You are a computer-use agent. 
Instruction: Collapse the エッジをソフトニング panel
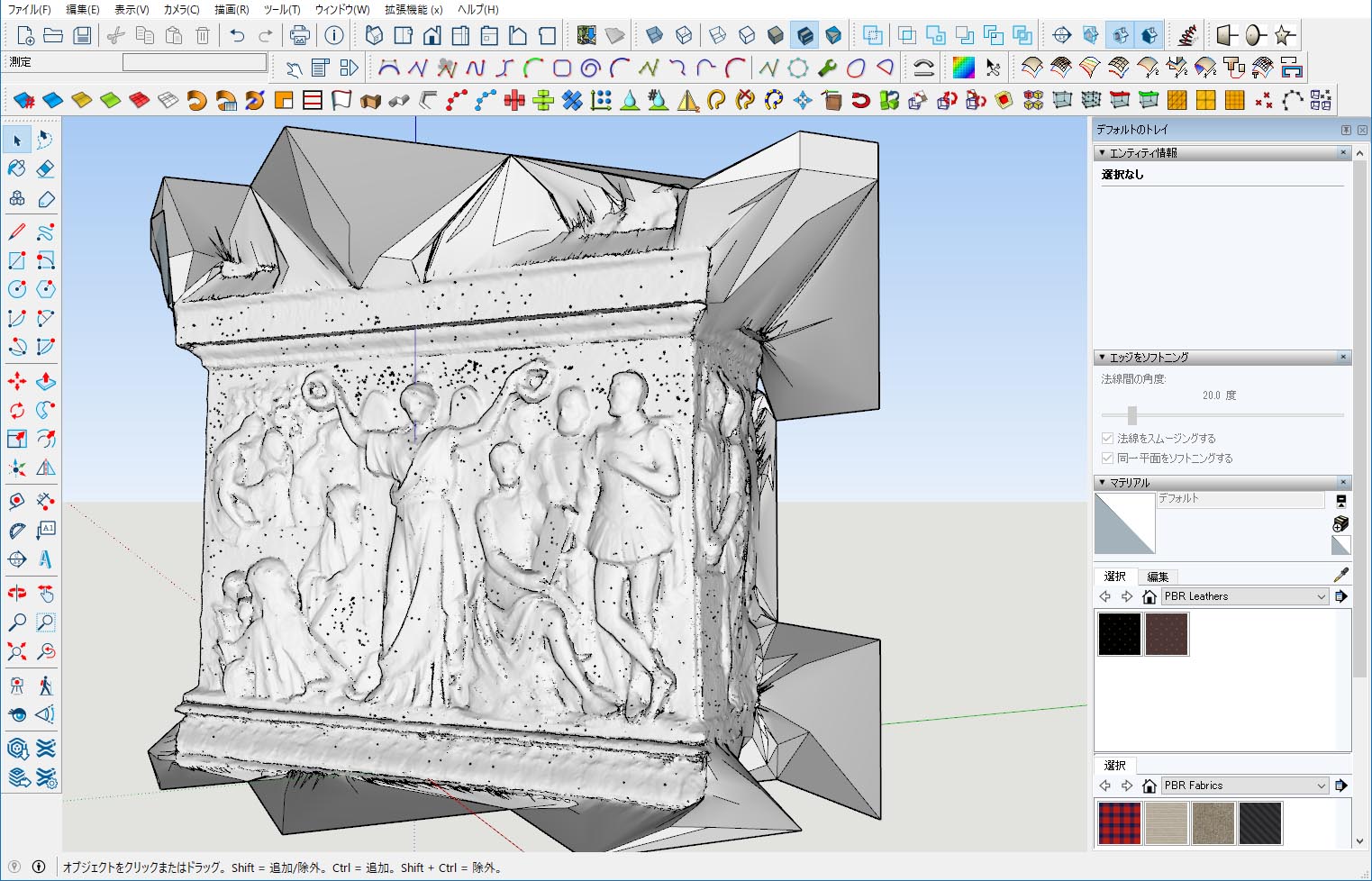click(x=1102, y=358)
